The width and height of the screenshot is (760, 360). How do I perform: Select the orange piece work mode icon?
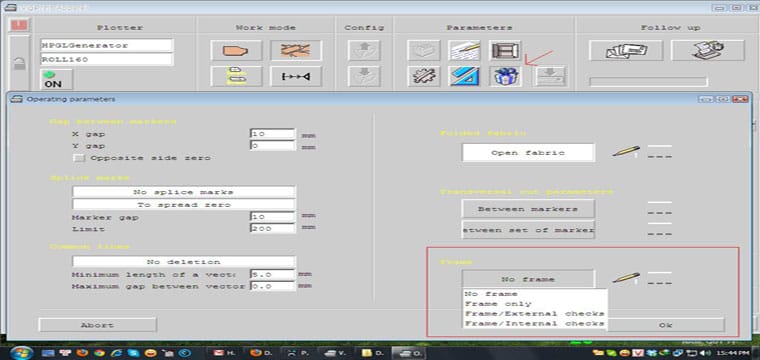pyautogui.click(x=236, y=50)
